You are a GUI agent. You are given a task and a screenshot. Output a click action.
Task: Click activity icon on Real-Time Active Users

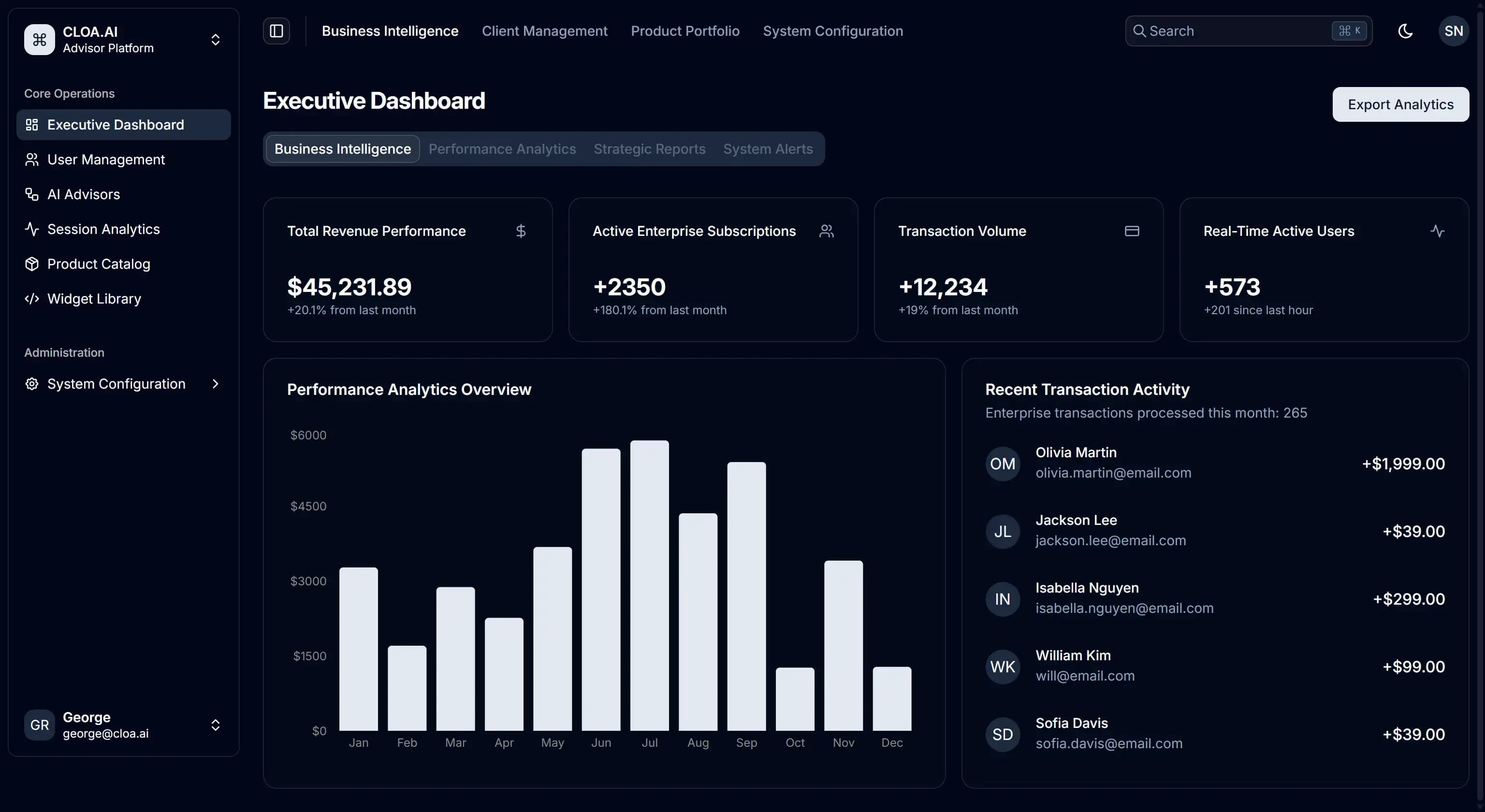click(1437, 231)
